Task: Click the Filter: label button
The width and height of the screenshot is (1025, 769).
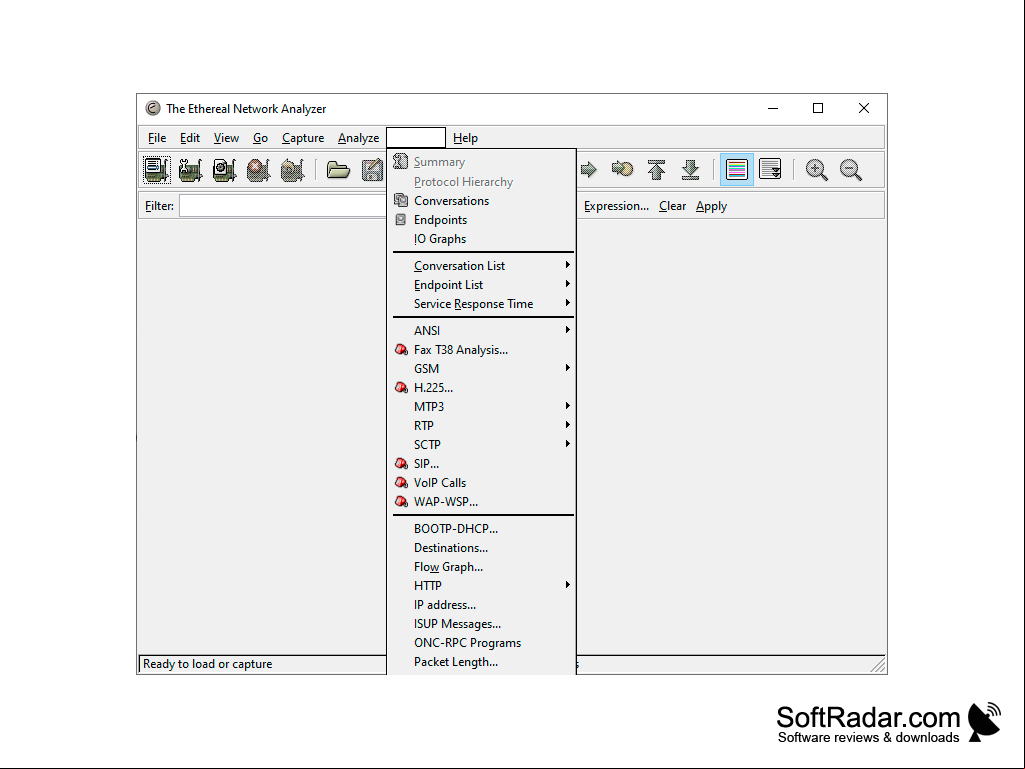Action: (x=160, y=206)
